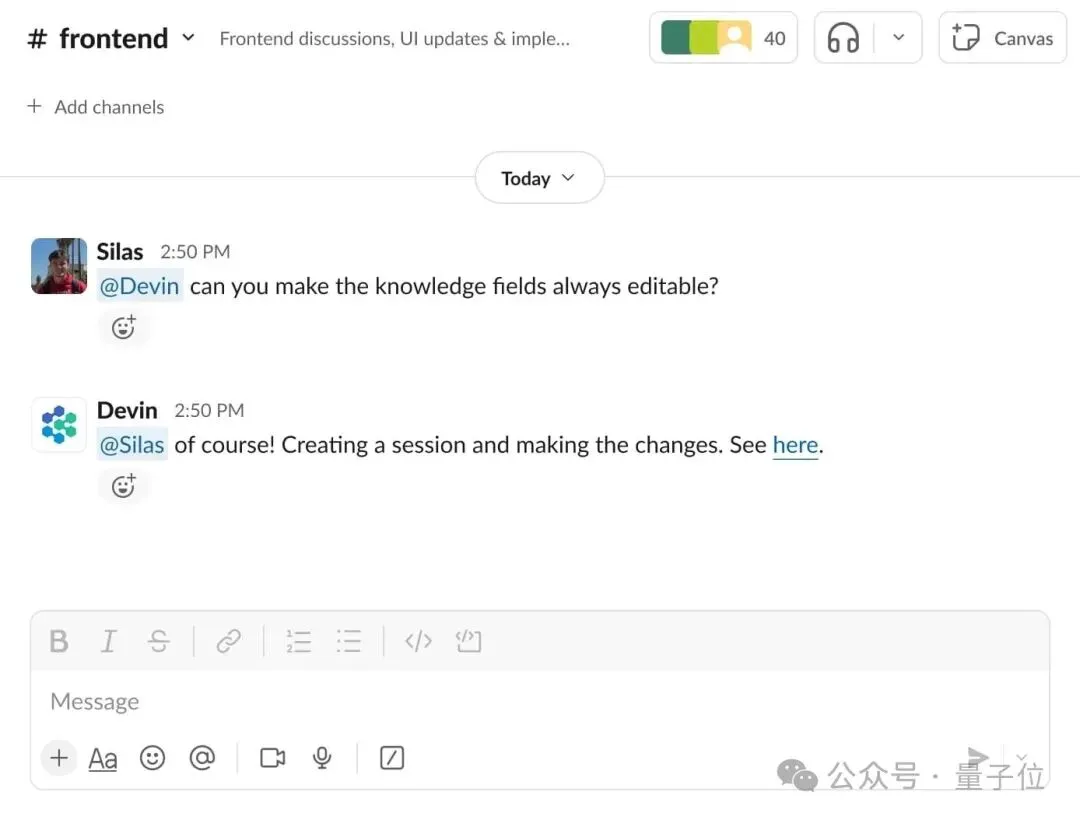
Task: Toggle strikethrough formatting
Action: [x=159, y=641]
